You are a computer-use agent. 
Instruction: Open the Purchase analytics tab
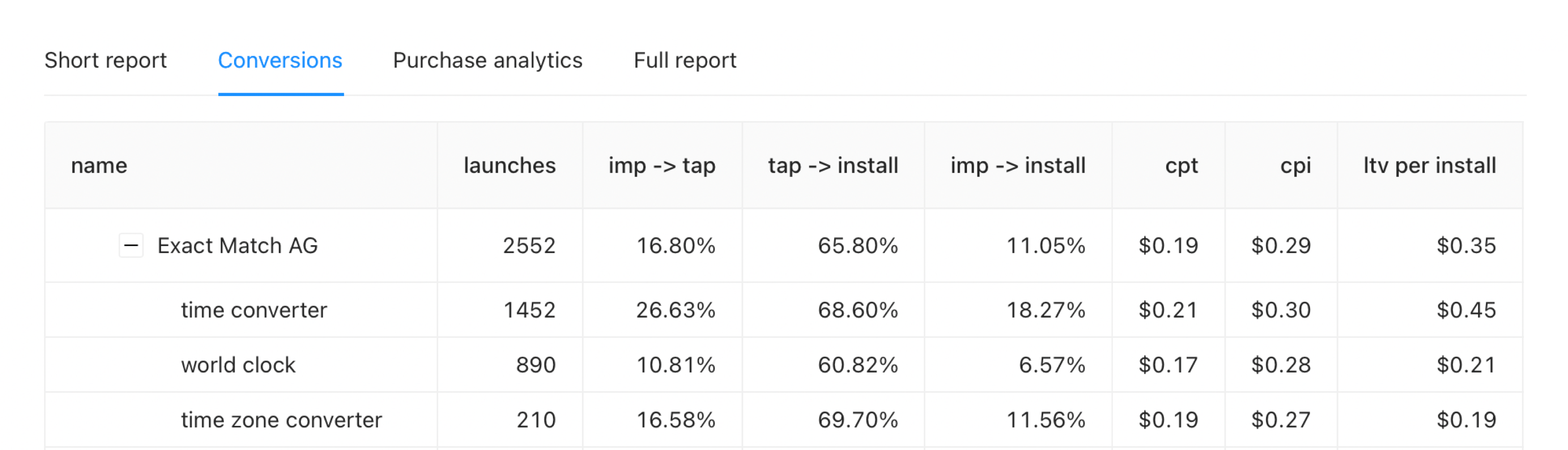488,60
